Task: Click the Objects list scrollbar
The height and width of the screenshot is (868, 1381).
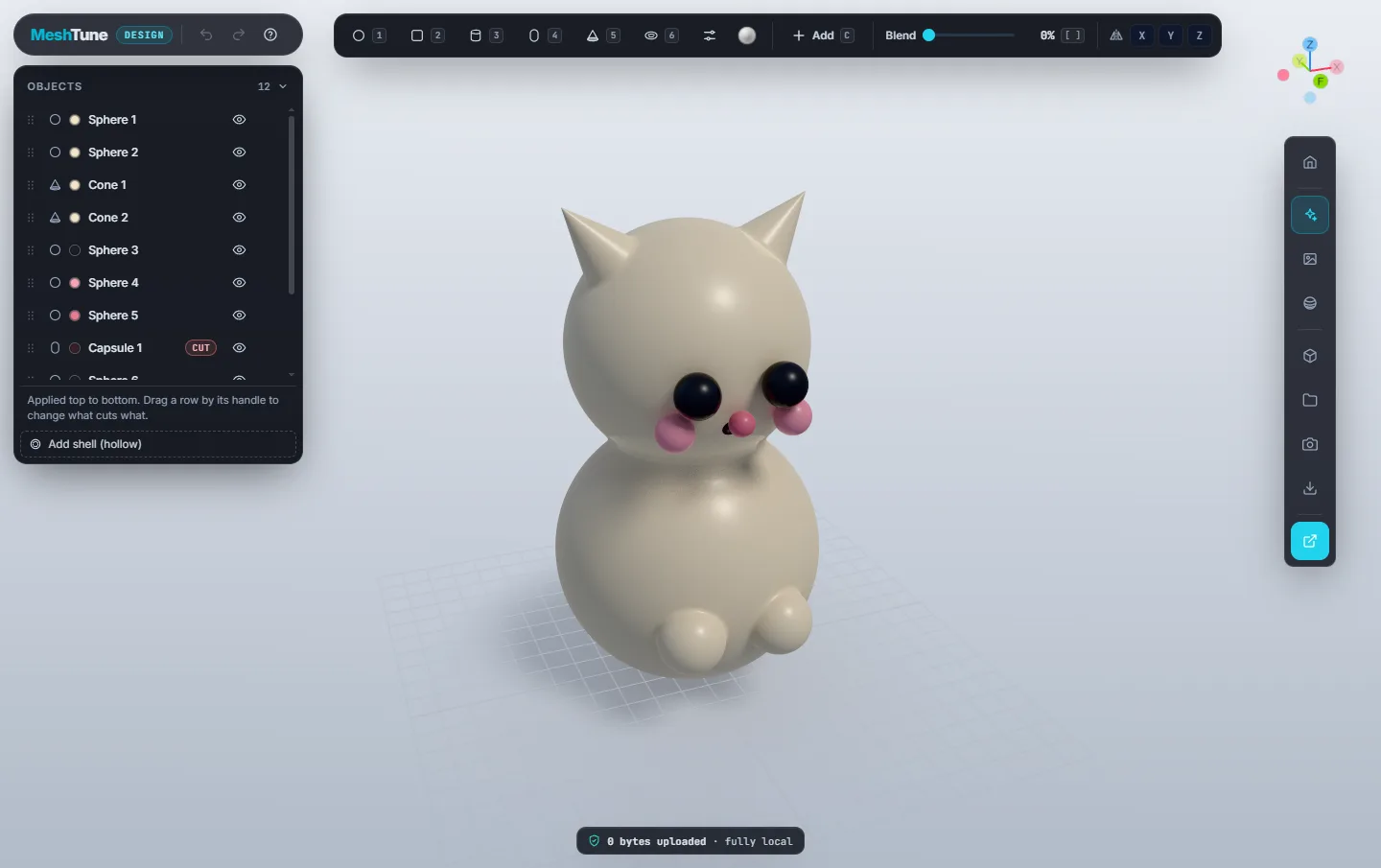Action: point(292,206)
